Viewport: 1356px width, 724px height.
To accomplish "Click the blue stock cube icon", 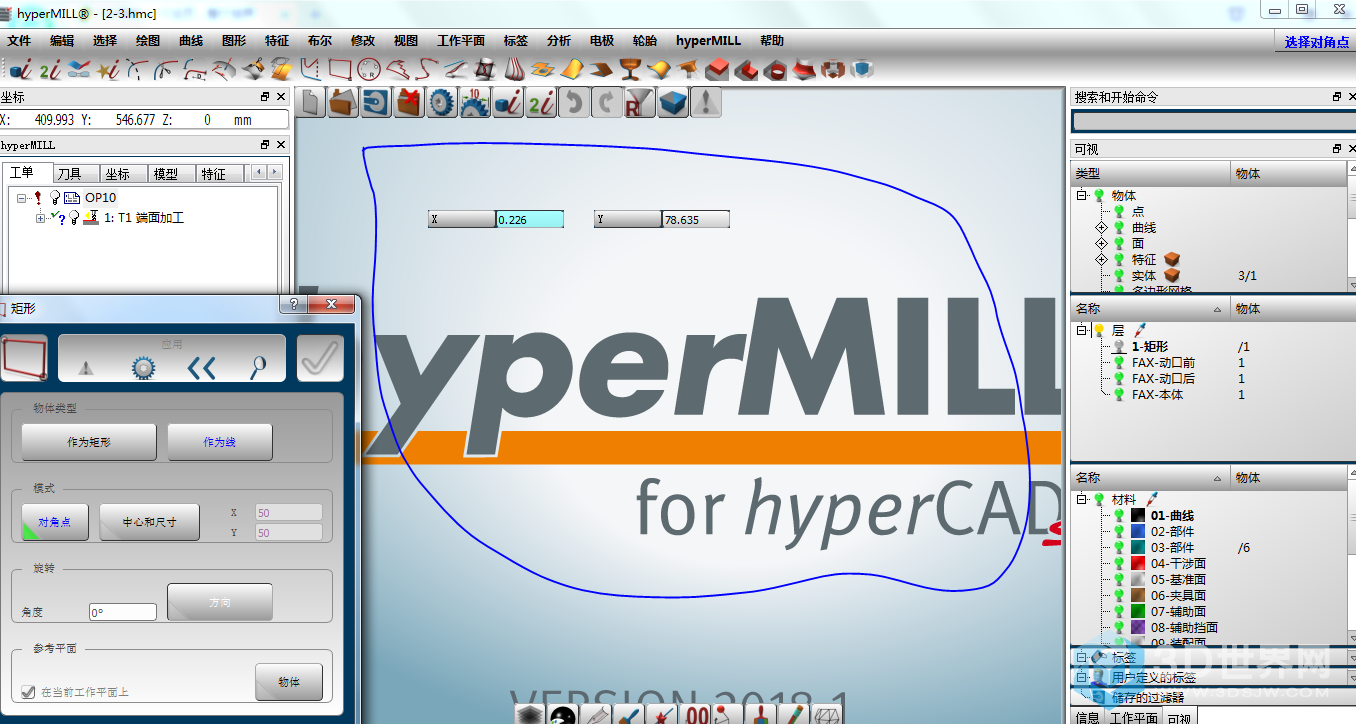I will (673, 102).
